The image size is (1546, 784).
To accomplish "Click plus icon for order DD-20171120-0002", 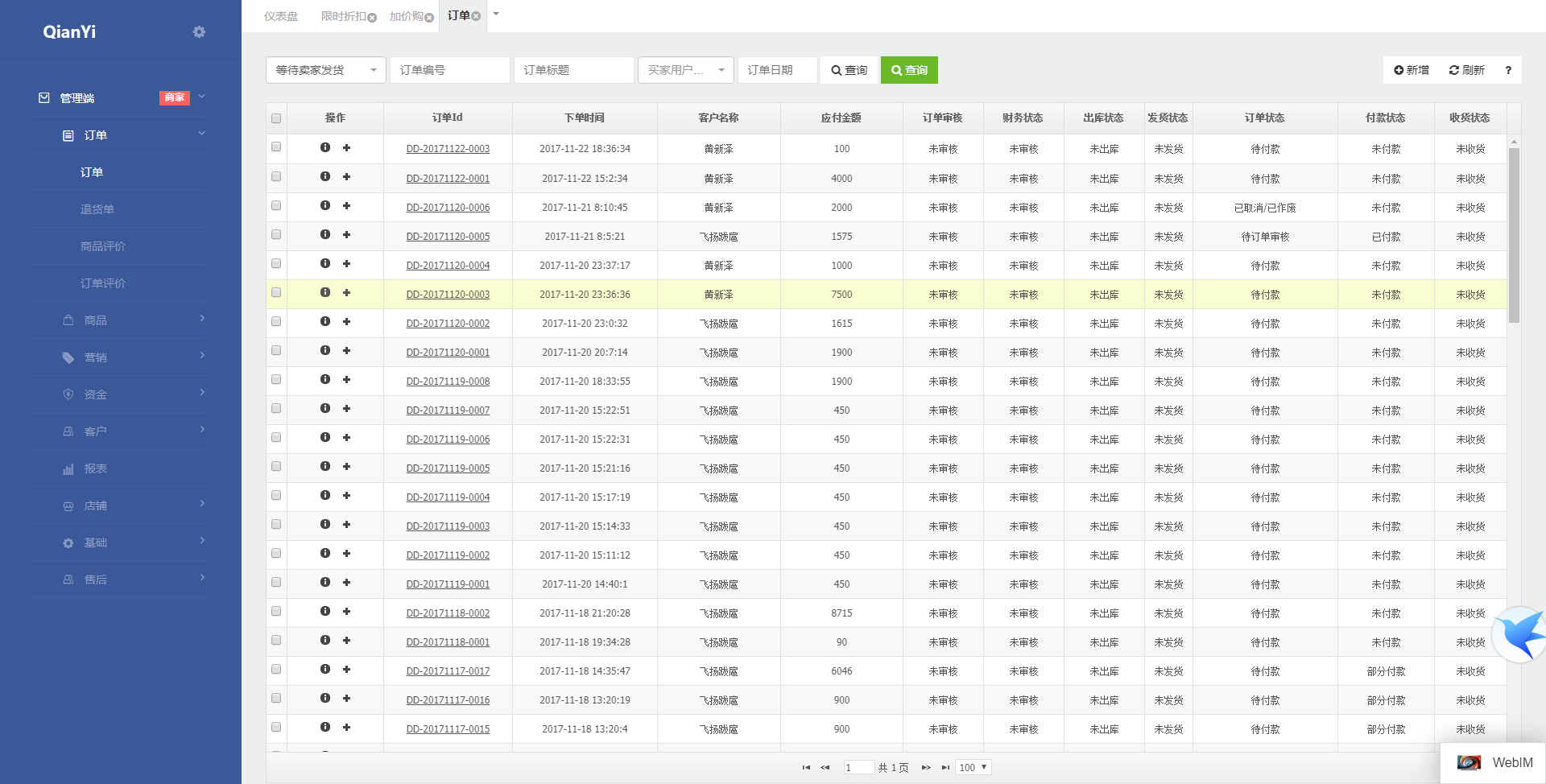I will pos(346,321).
